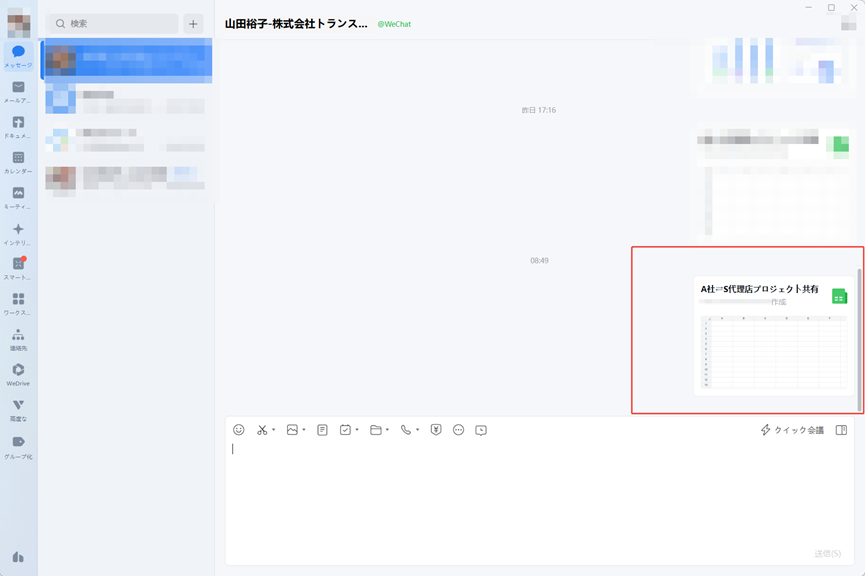
Task: Expand the dropdown arrow beside task checkmark icon
Action: pyautogui.click(x=357, y=430)
